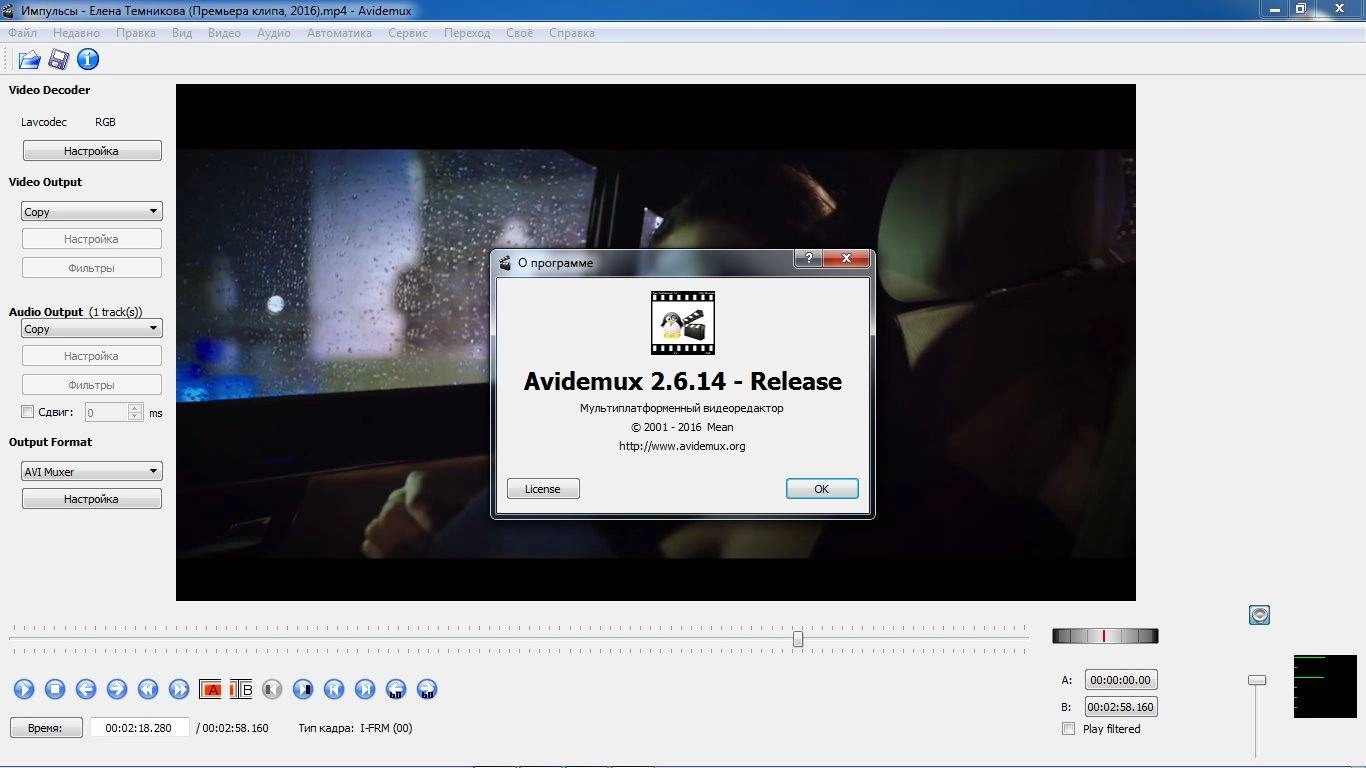
Task: Start playback with the Play button
Action: click(x=24, y=689)
